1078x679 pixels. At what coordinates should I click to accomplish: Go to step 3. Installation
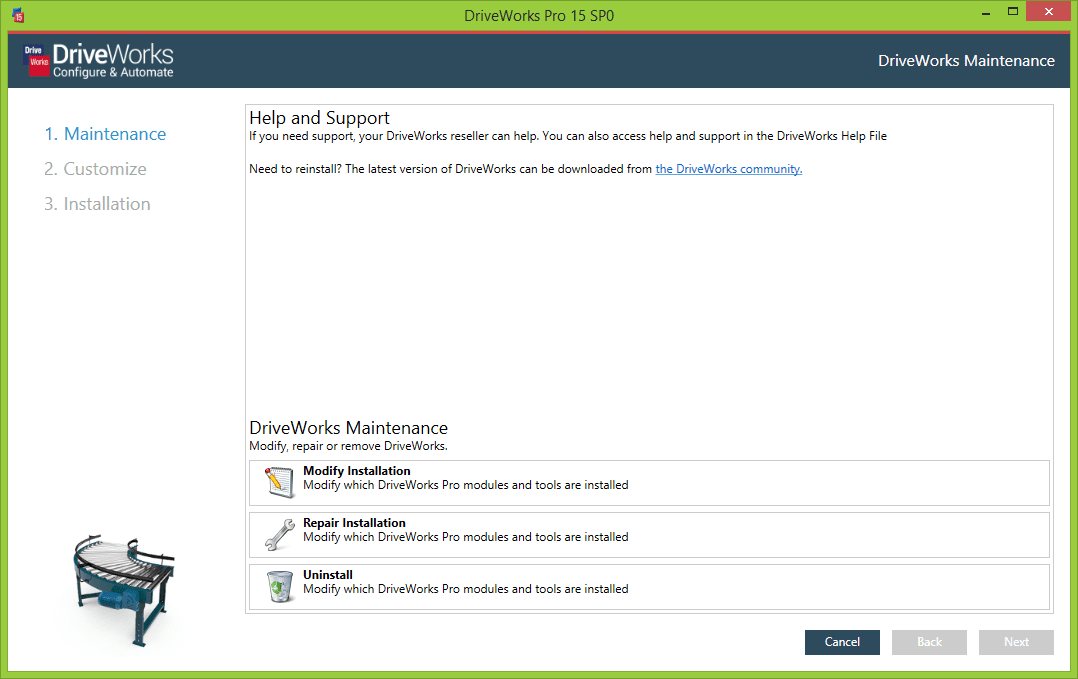97,204
